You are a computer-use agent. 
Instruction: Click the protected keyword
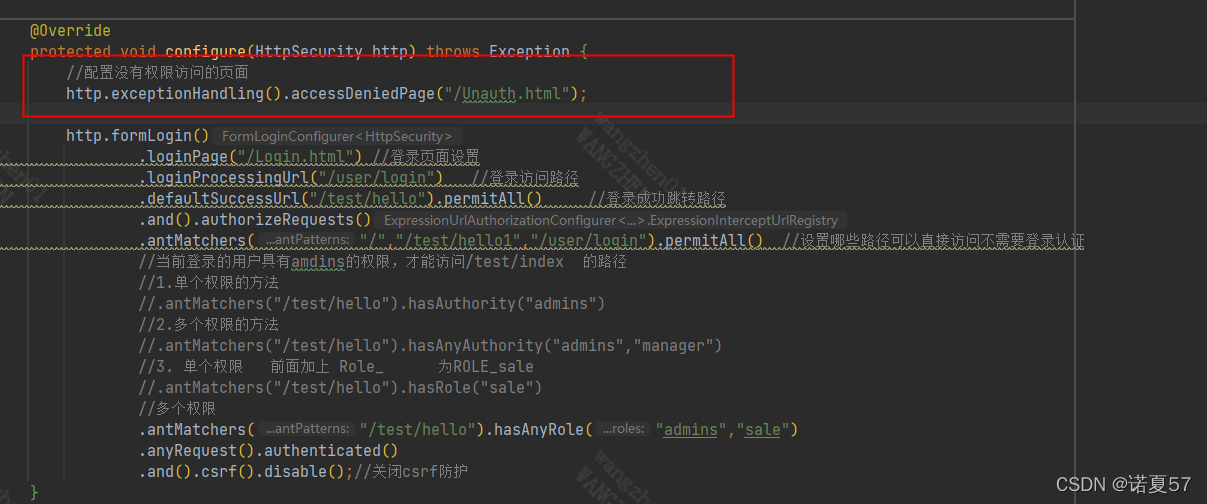[x=71, y=52]
